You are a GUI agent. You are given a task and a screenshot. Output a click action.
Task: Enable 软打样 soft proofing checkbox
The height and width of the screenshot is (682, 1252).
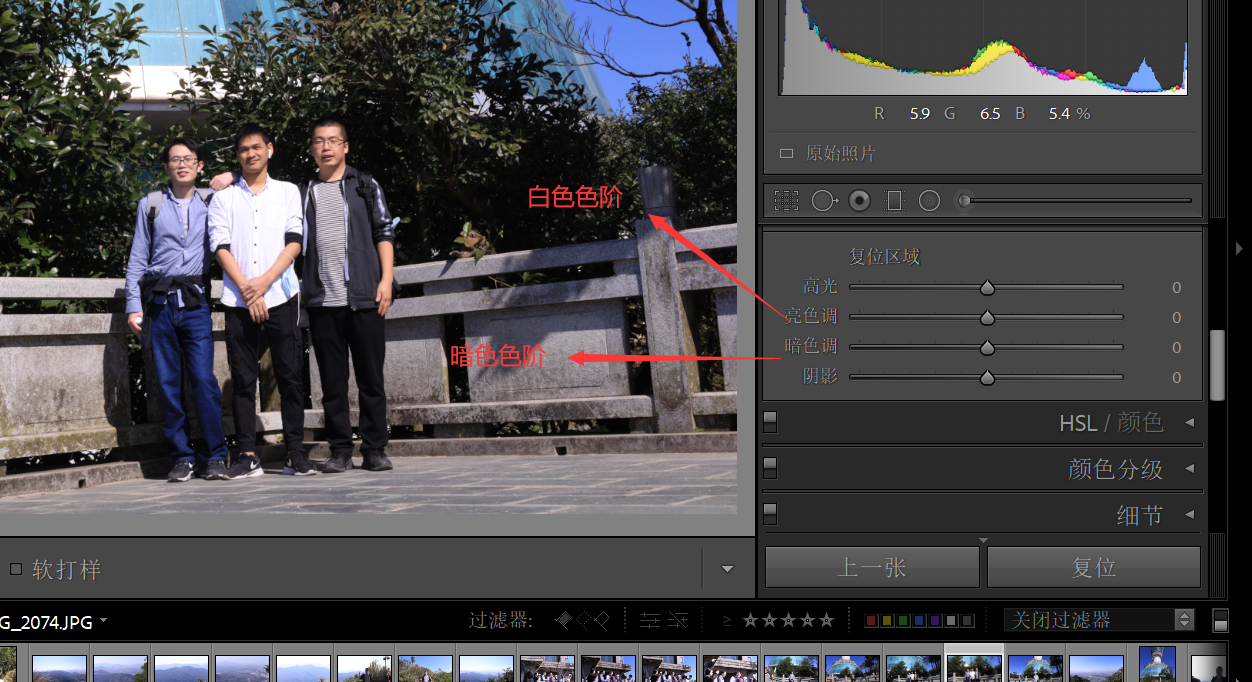click(15, 569)
